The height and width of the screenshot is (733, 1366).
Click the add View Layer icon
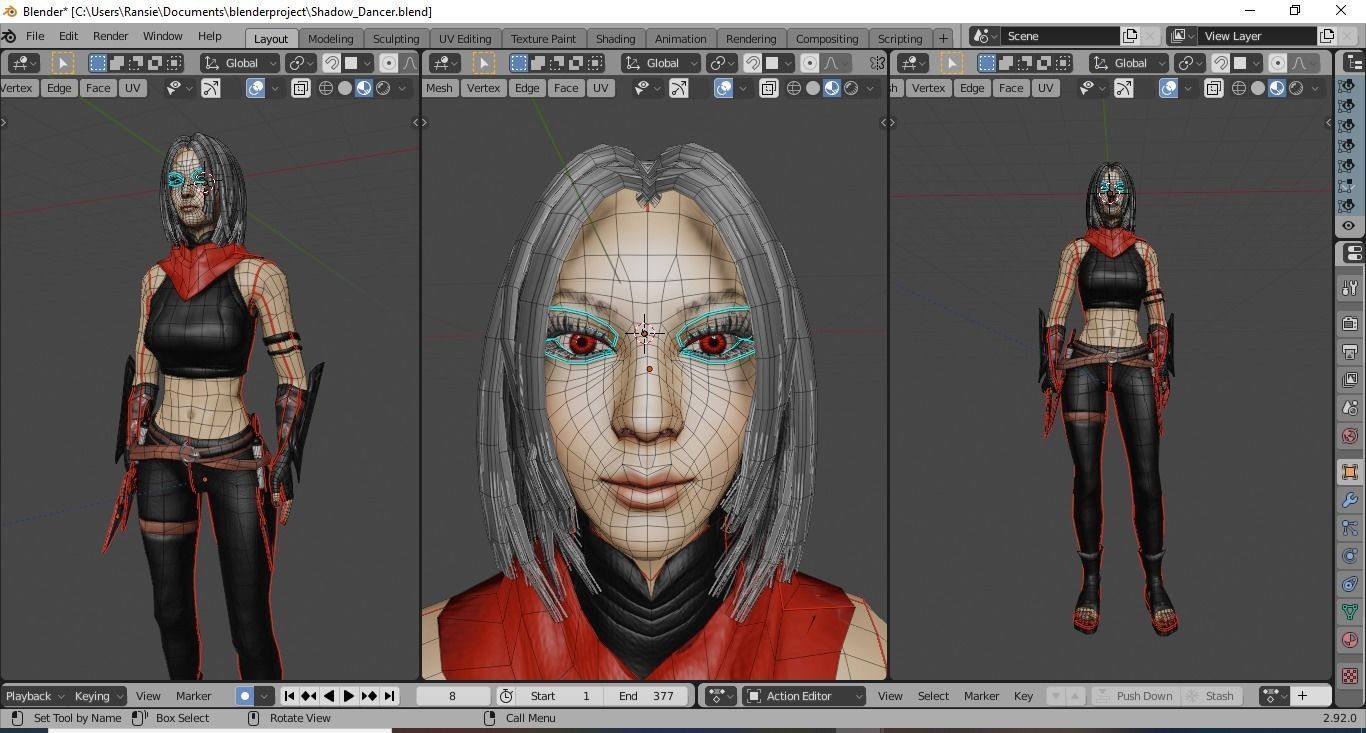(x=1327, y=36)
